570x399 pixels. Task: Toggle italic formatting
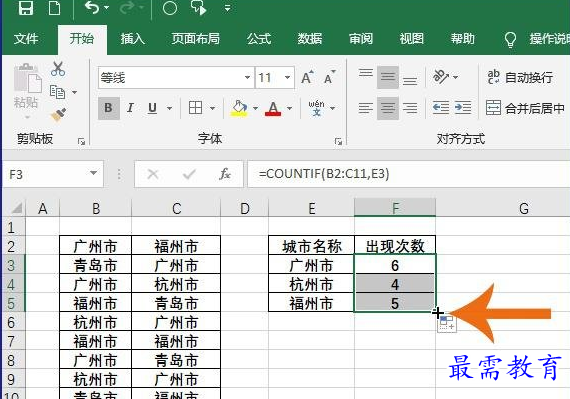[x=130, y=108]
